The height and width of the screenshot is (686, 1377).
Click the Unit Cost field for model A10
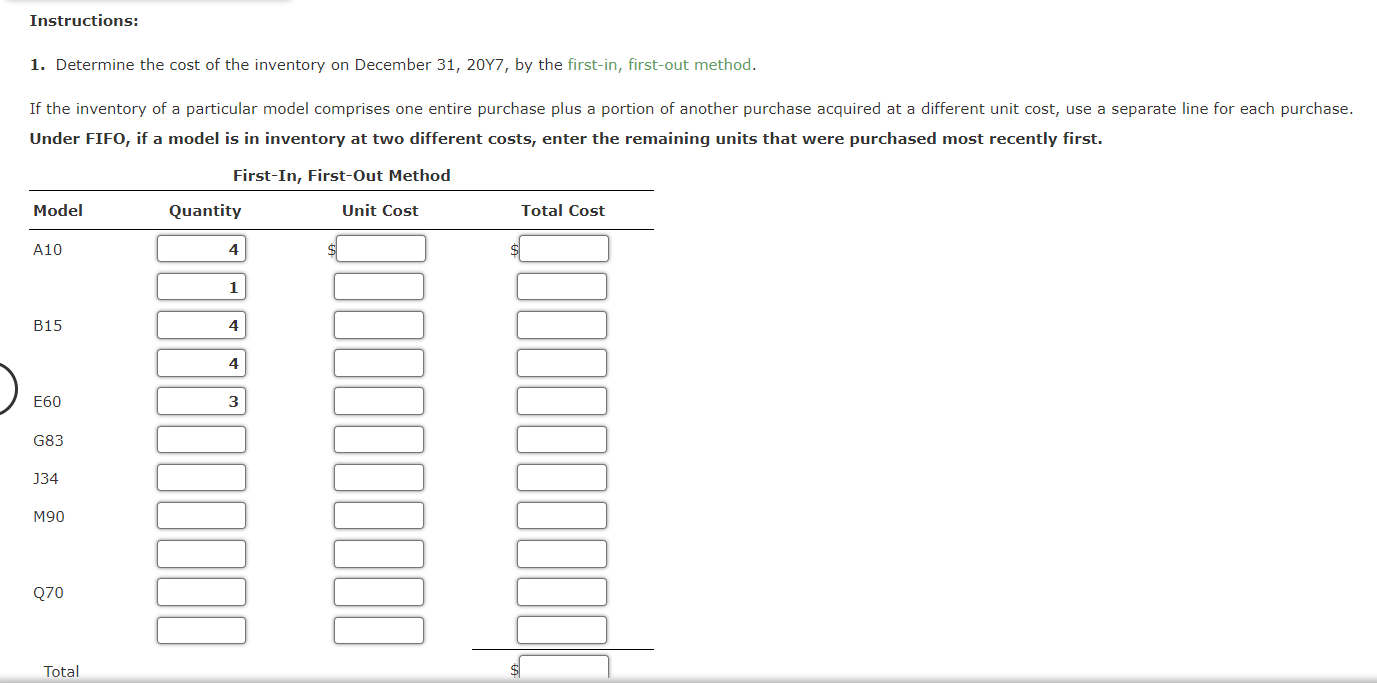point(380,248)
